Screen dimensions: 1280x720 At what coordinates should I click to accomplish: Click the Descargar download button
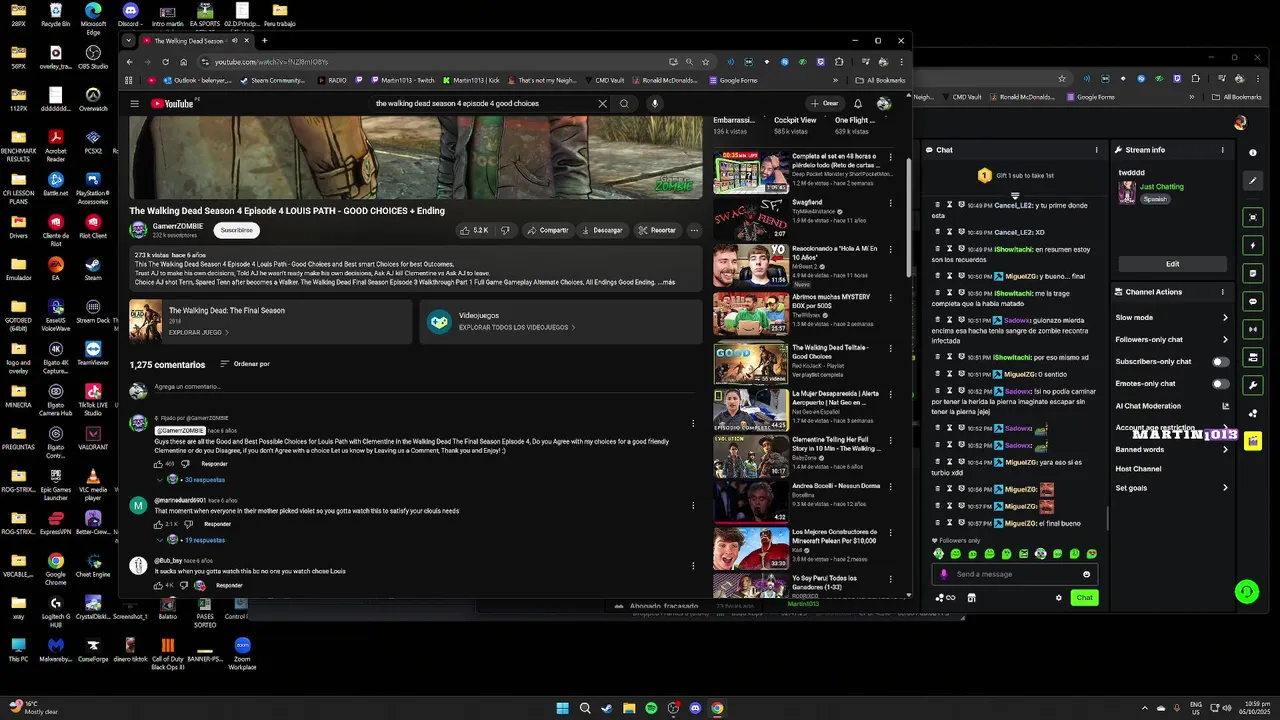pyautogui.click(x=602, y=230)
